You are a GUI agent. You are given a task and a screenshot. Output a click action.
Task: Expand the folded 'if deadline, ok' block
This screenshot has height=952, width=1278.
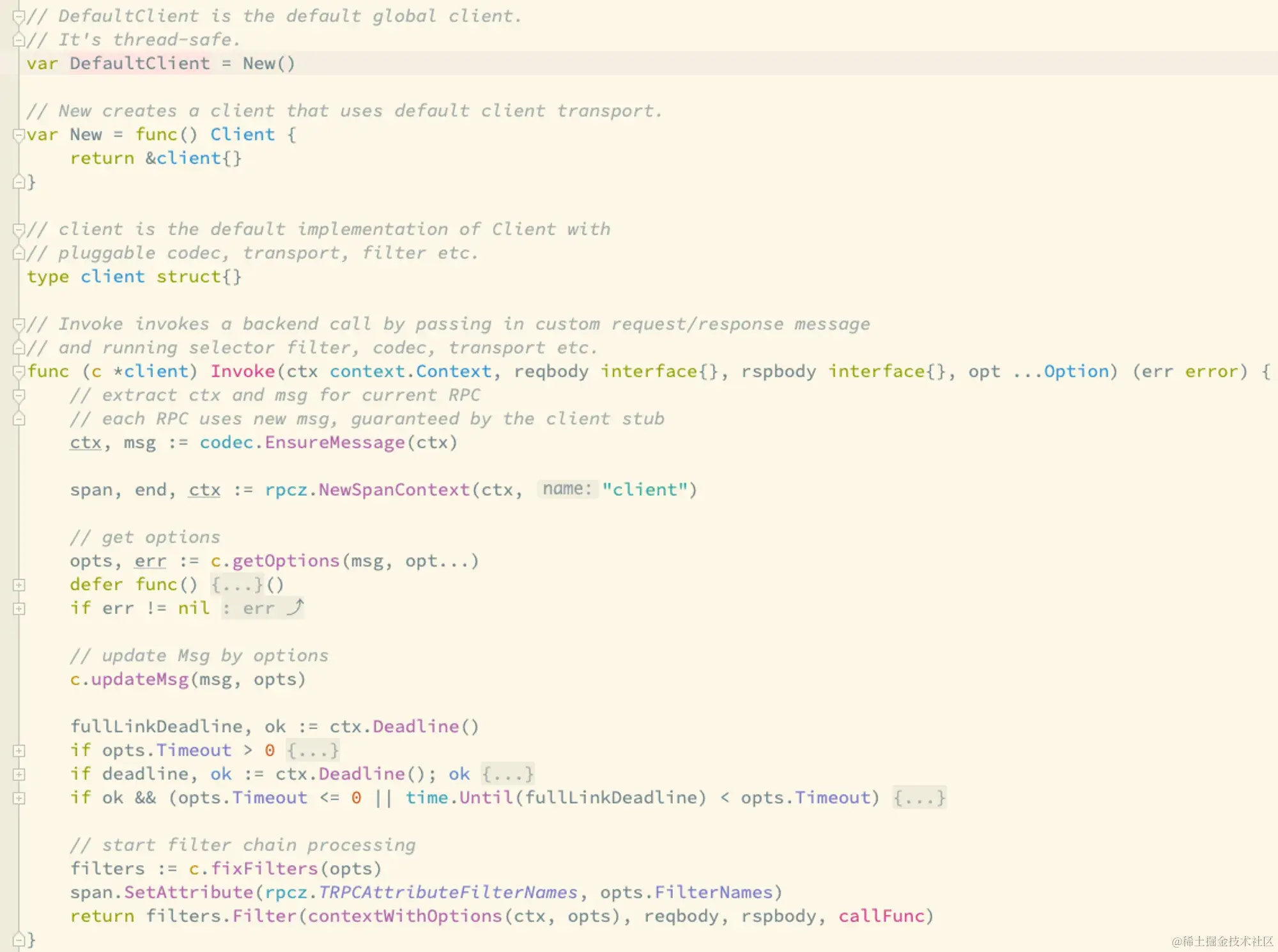[x=19, y=774]
